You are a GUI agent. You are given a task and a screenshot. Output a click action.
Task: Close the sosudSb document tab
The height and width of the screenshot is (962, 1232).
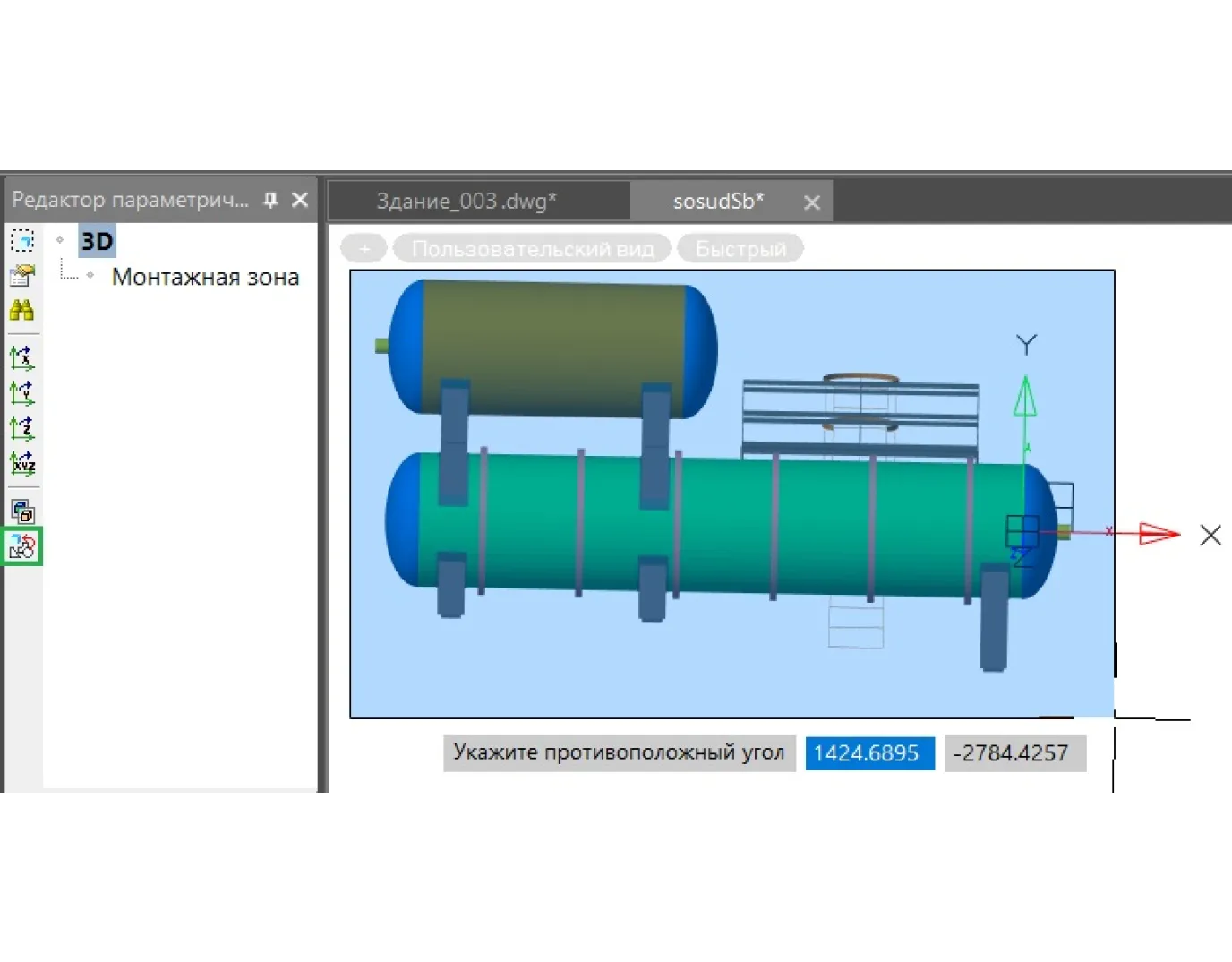812,202
